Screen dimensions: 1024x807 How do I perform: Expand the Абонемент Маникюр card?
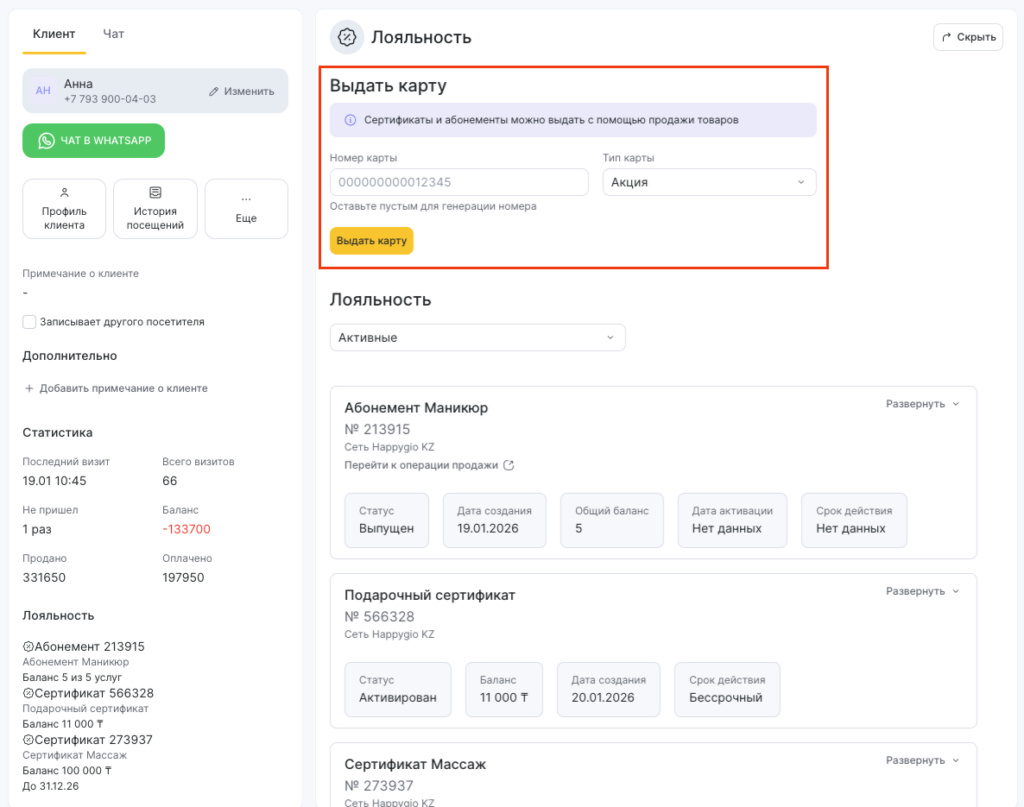click(922, 404)
